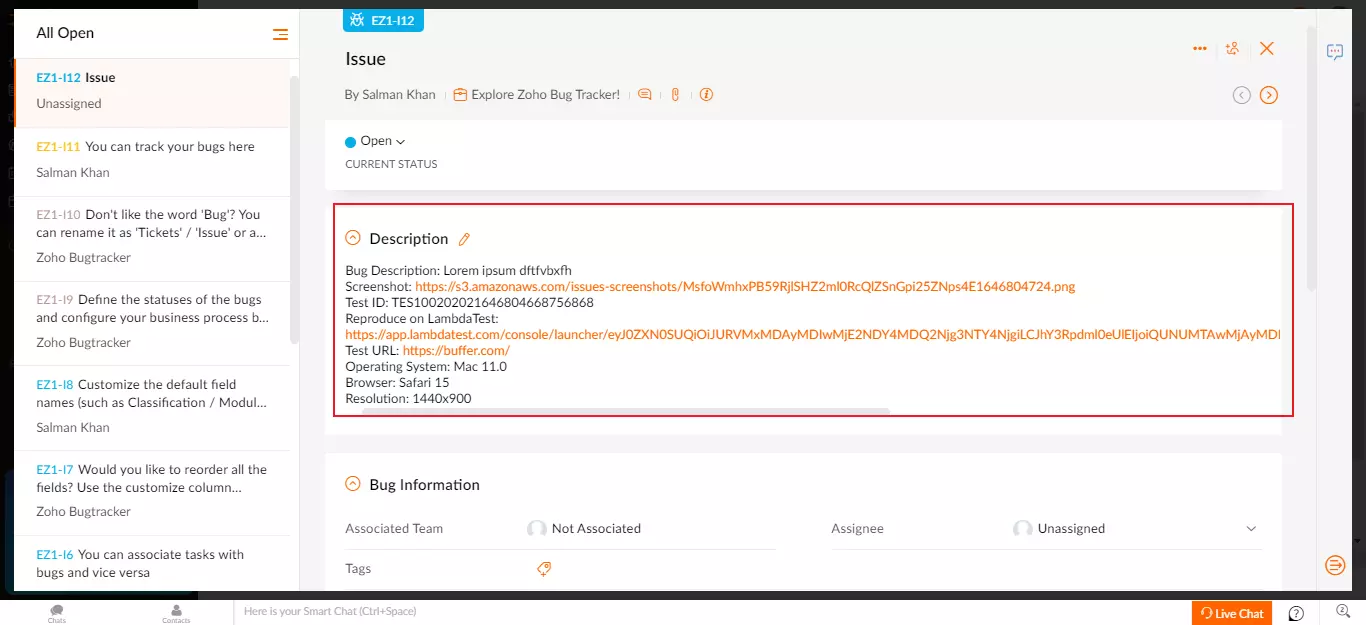Click the add follower icon
This screenshot has height=625, width=1366.
(x=1232, y=48)
